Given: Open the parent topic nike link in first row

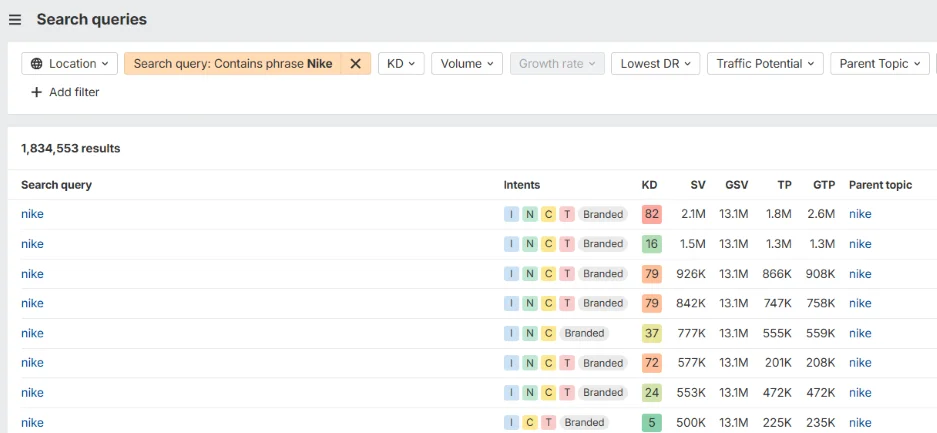Looking at the screenshot, I should 860,214.
